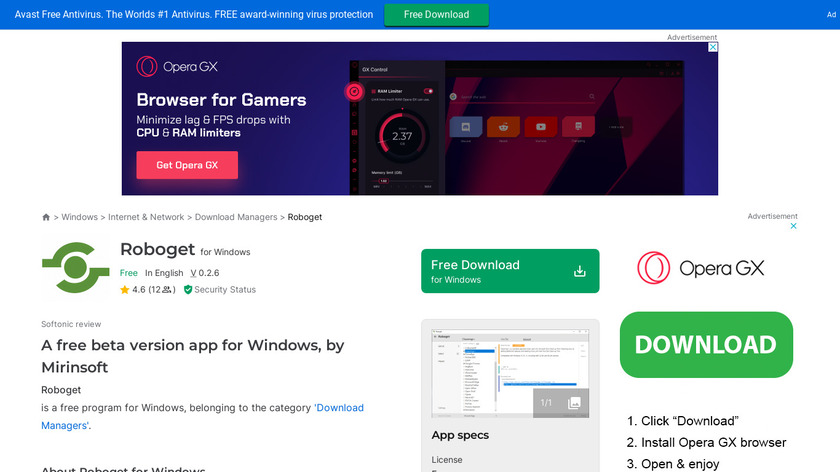
Task: Go to the Windows breadcrumb link
Action: [x=80, y=217]
